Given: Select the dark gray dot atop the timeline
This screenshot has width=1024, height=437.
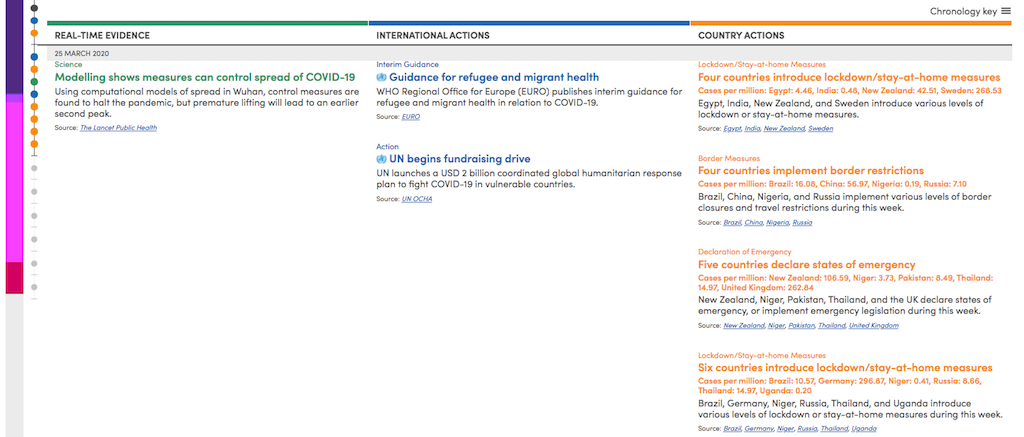Looking at the screenshot, I should tap(34, 8).
